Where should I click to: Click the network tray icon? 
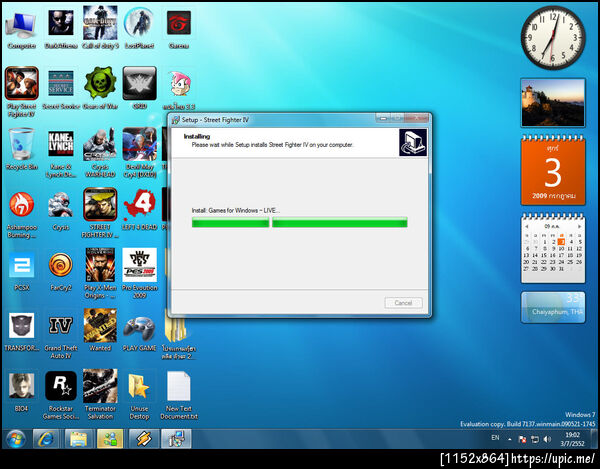pos(535,439)
